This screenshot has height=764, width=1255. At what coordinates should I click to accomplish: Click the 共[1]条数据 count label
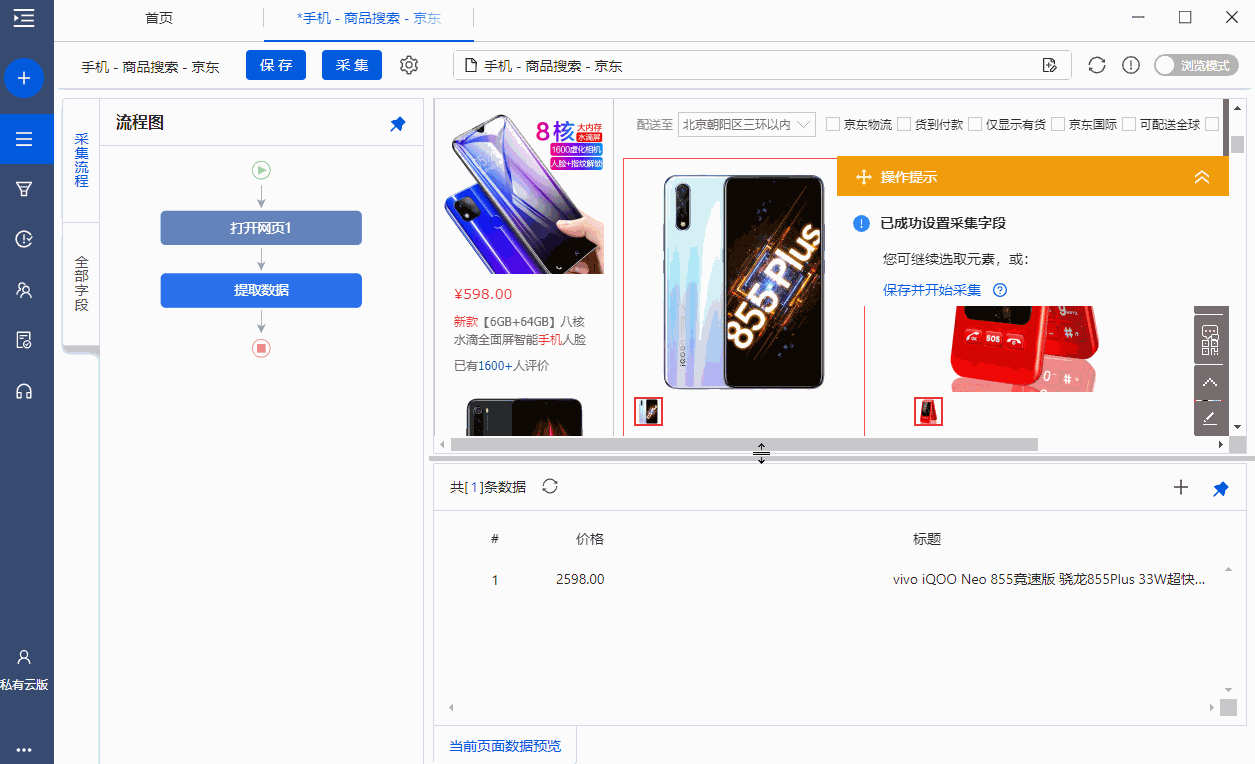tap(488, 487)
